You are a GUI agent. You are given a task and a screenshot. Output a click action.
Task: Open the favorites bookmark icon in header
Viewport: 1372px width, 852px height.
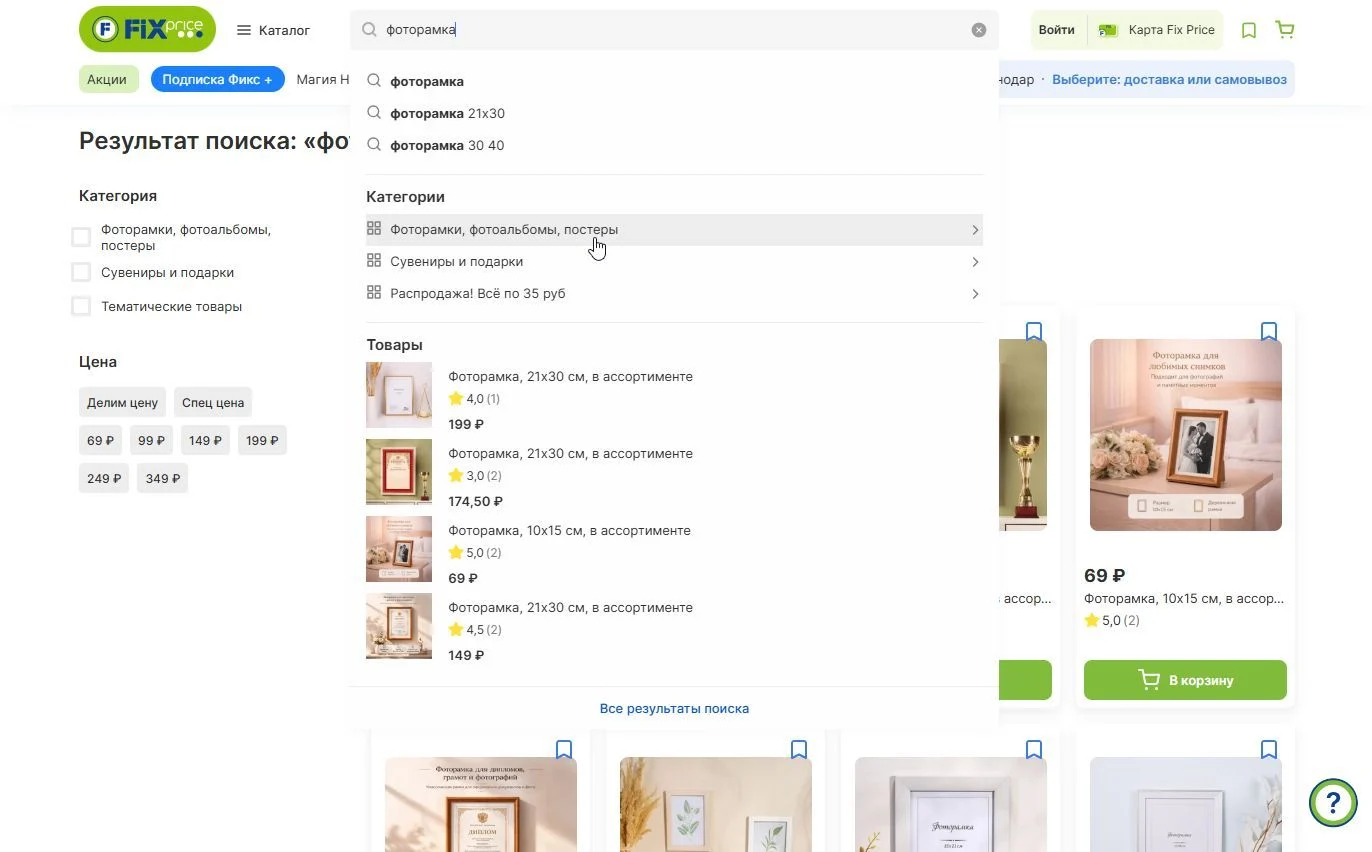1249,30
